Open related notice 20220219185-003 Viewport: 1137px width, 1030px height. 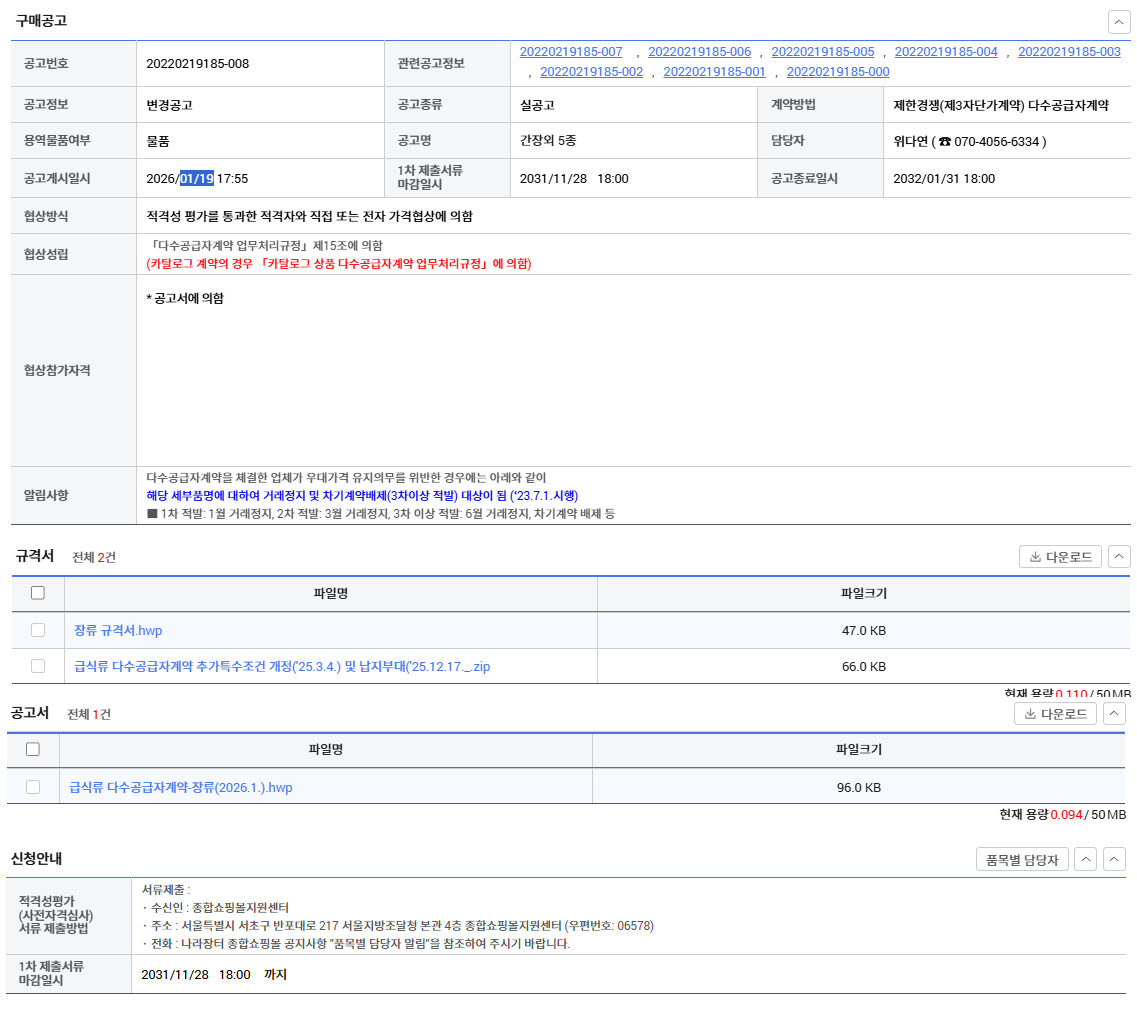tap(1069, 52)
